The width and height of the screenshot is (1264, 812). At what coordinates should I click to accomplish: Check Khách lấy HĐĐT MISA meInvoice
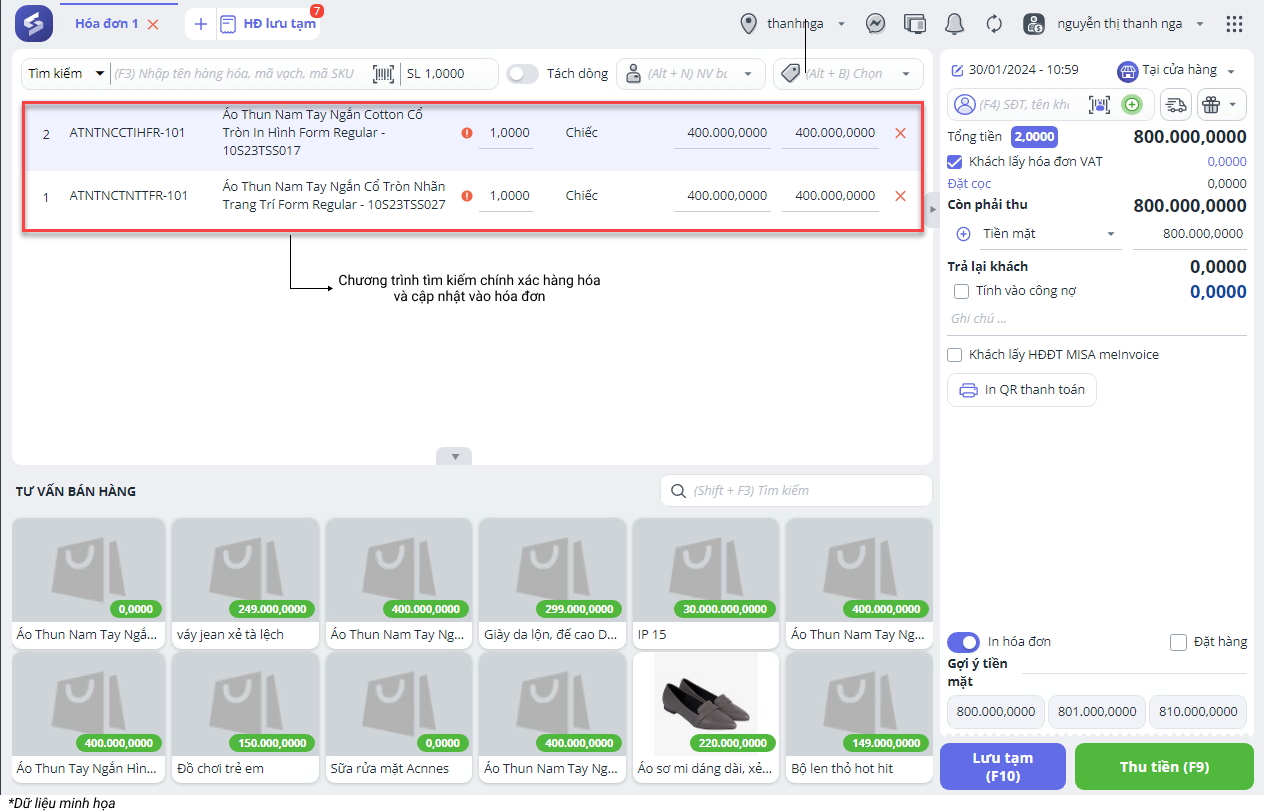tap(955, 355)
